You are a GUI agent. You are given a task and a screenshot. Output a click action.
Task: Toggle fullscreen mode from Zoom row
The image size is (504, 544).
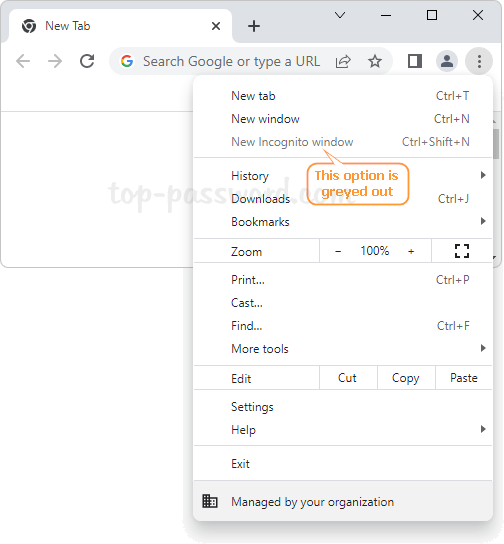pos(462,251)
